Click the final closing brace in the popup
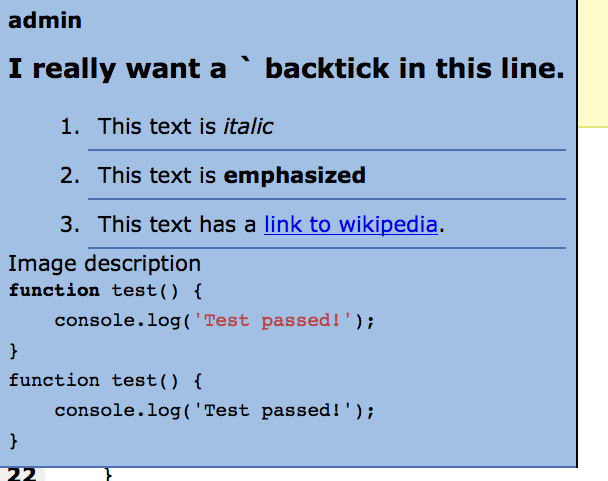Image resolution: width=608 pixels, height=481 pixels. [x=14, y=440]
